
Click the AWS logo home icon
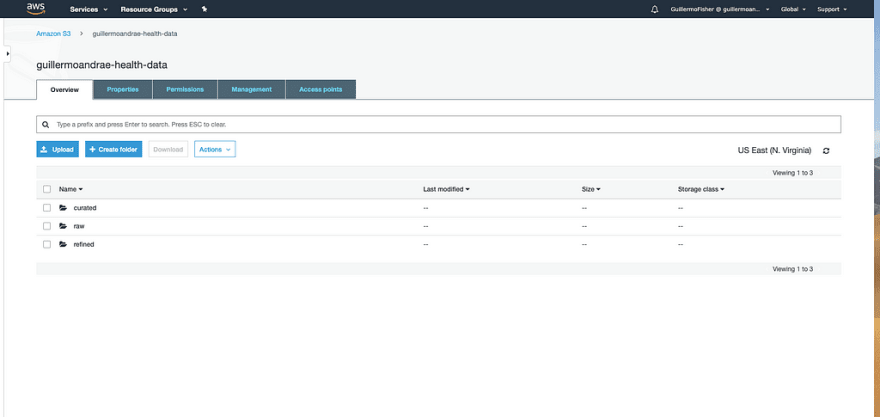(36, 8)
